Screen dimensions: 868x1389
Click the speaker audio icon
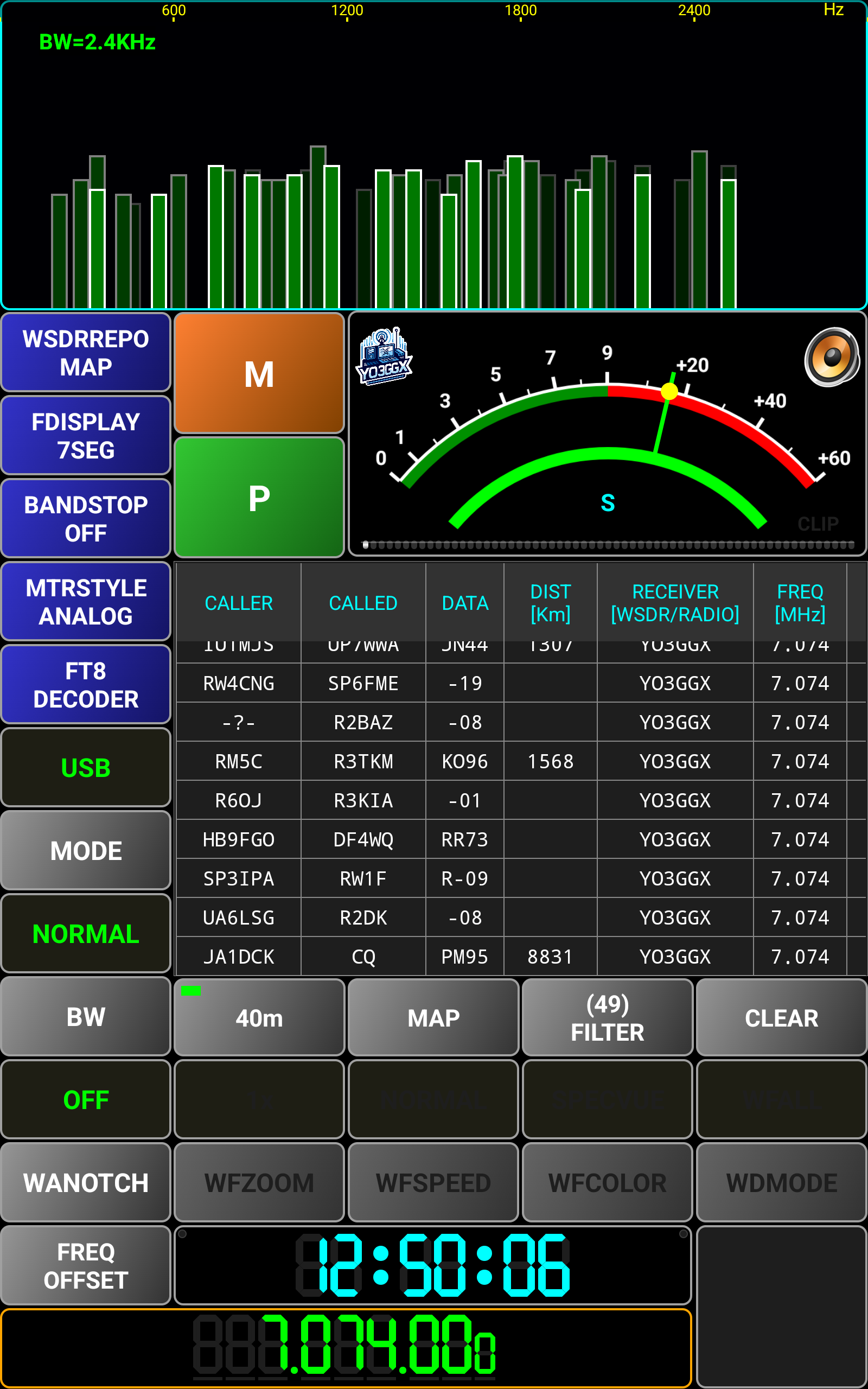(831, 357)
